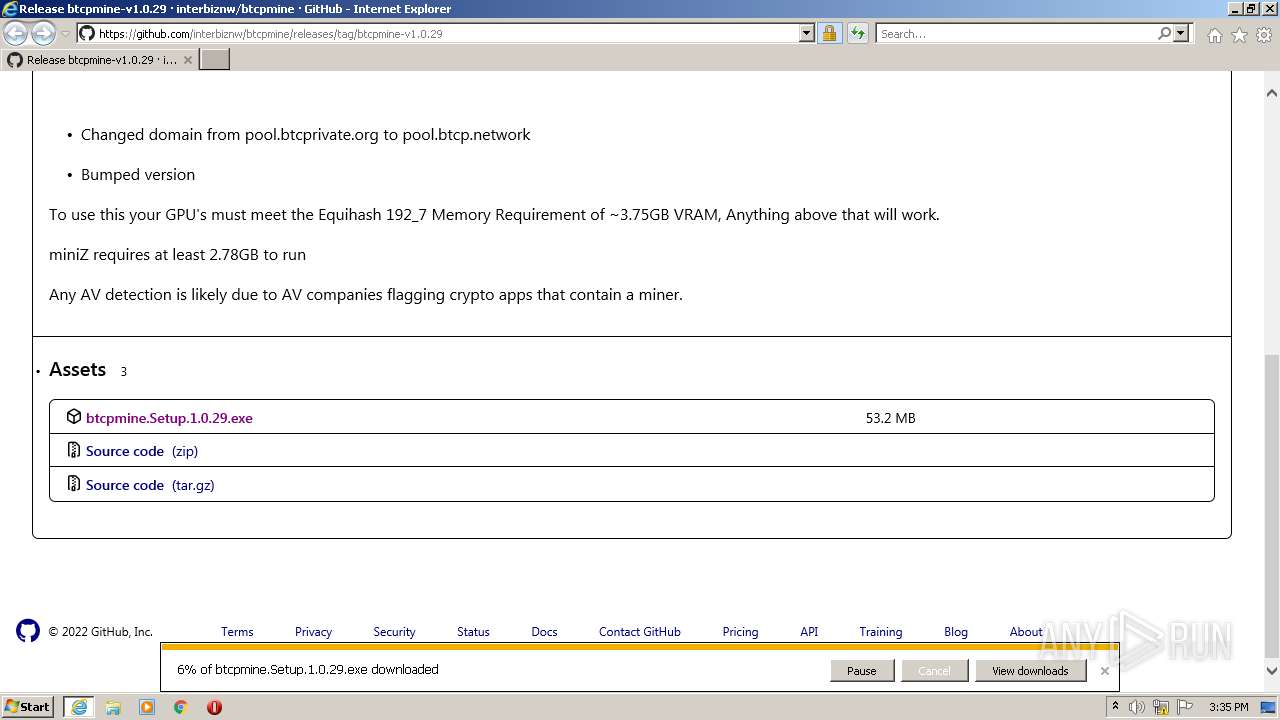This screenshot has height=720, width=1280.
Task: Click the 3:35 PM clock
Action: (x=1228, y=707)
